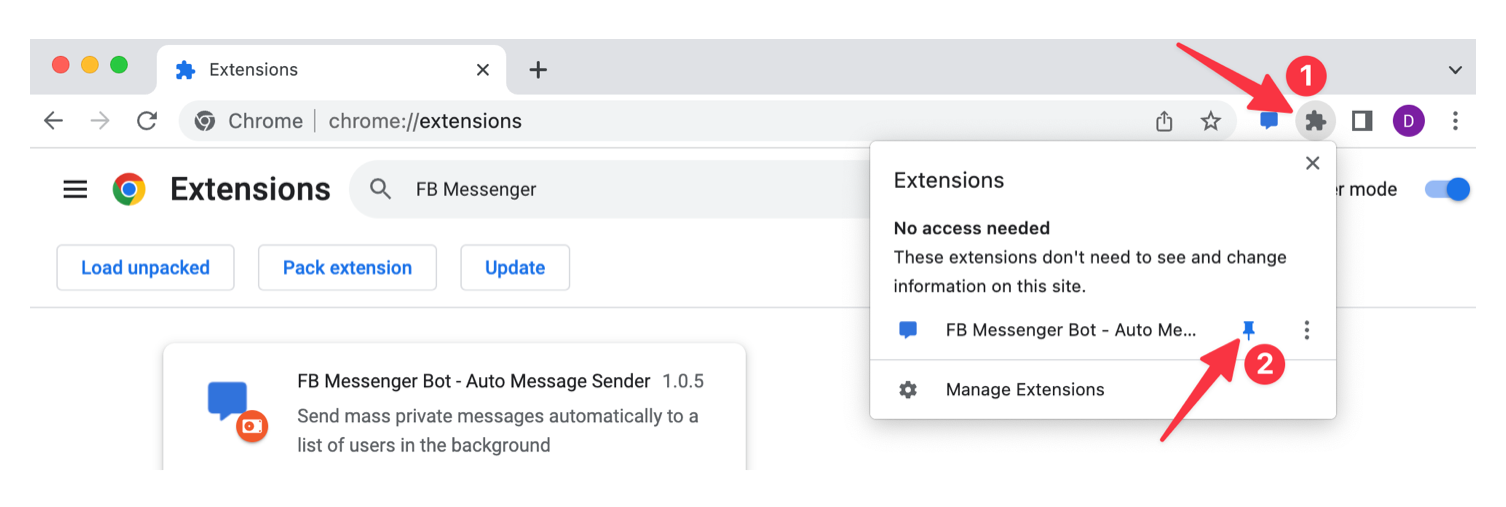
Task: Expand the tab search chevron
Action: tap(1455, 70)
